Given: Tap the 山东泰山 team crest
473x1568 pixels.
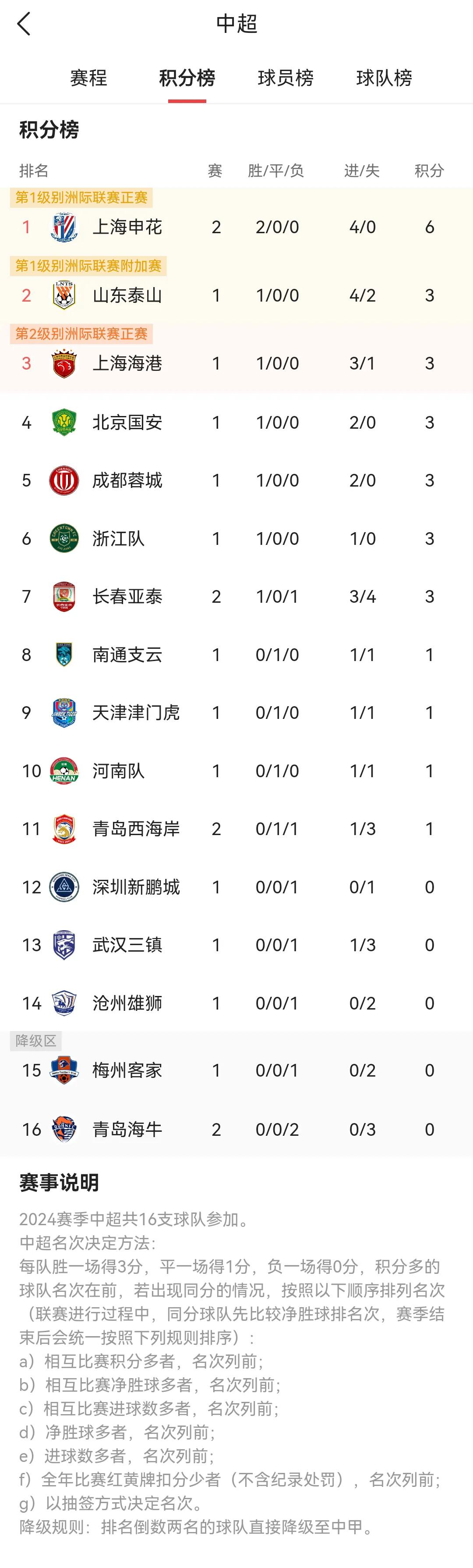Looking at the screenshot, I should click(64, 295).
